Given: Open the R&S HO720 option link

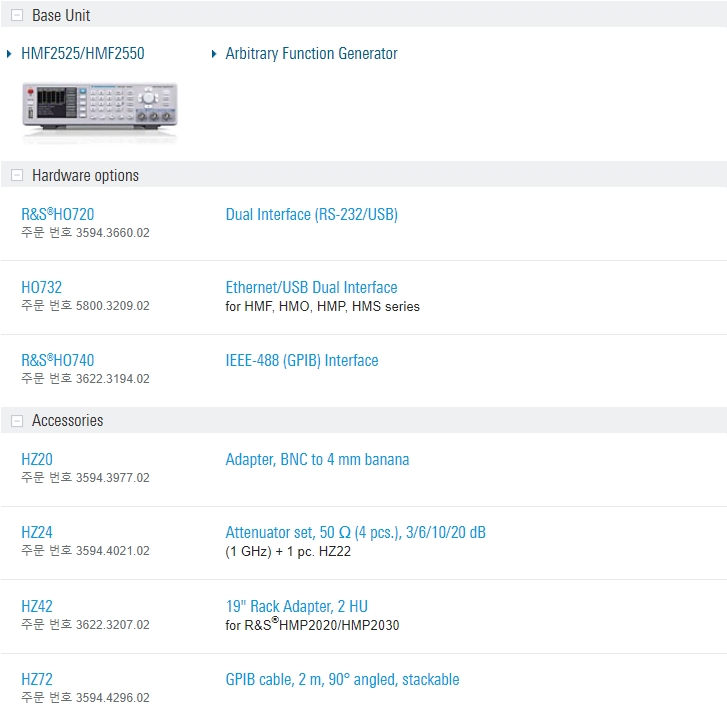Looking at the screenshot, I should point(58,214).
